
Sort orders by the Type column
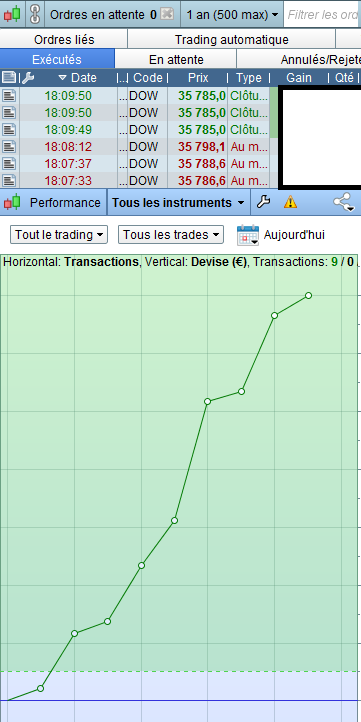249,77
